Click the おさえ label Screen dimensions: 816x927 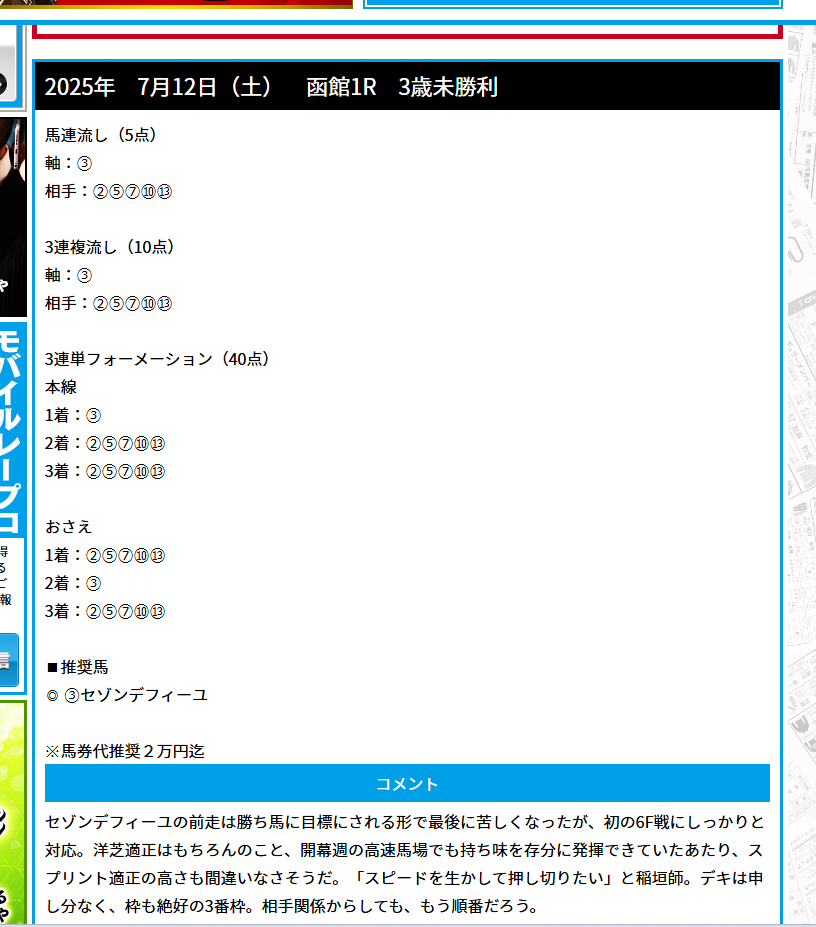click(x=69, y=527)
